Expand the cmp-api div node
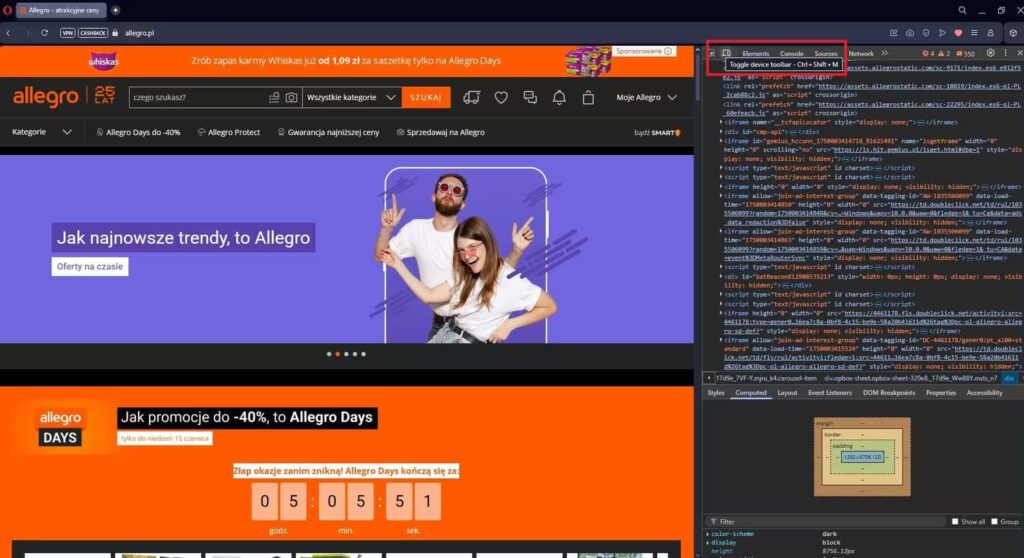Screen dimensions: 1024x558 click(x=721, y=131)
